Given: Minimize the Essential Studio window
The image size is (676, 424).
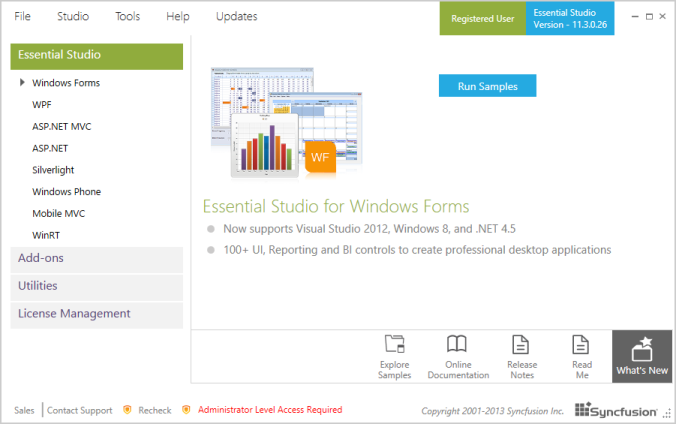Looking at the screenshot, I should tap(635, 16).
